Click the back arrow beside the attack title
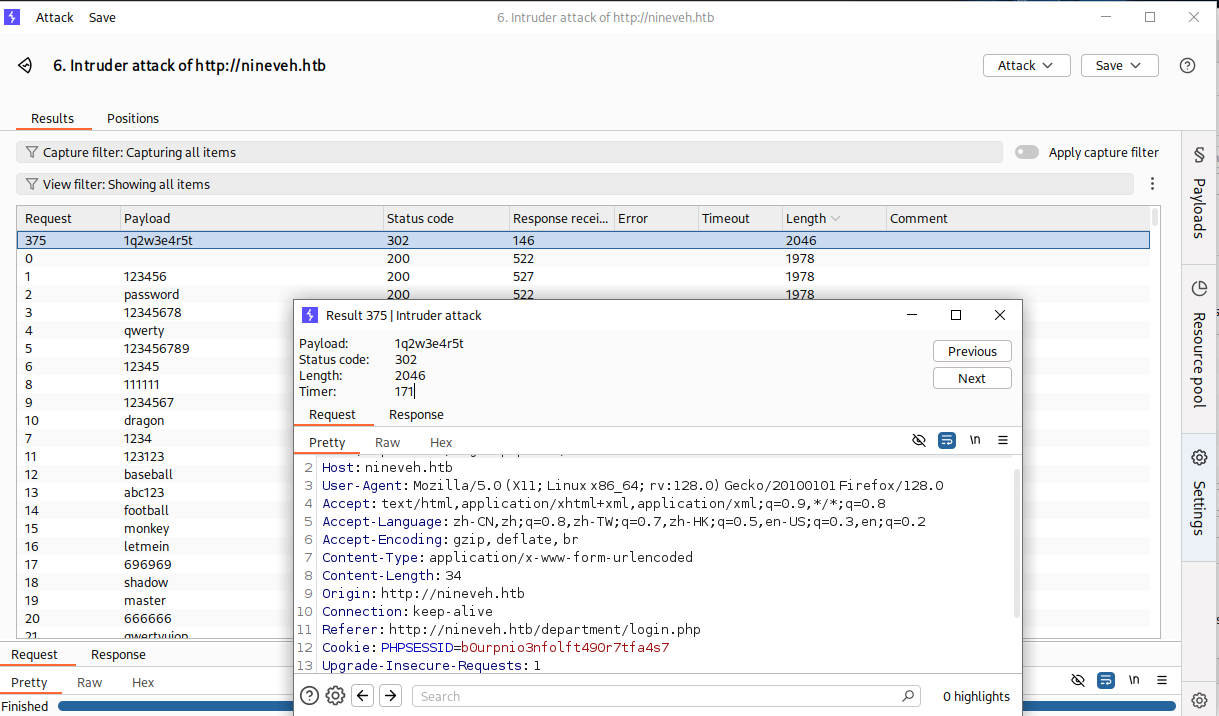1219x716 pixels. pyautogui.click(x=26, y=66)
